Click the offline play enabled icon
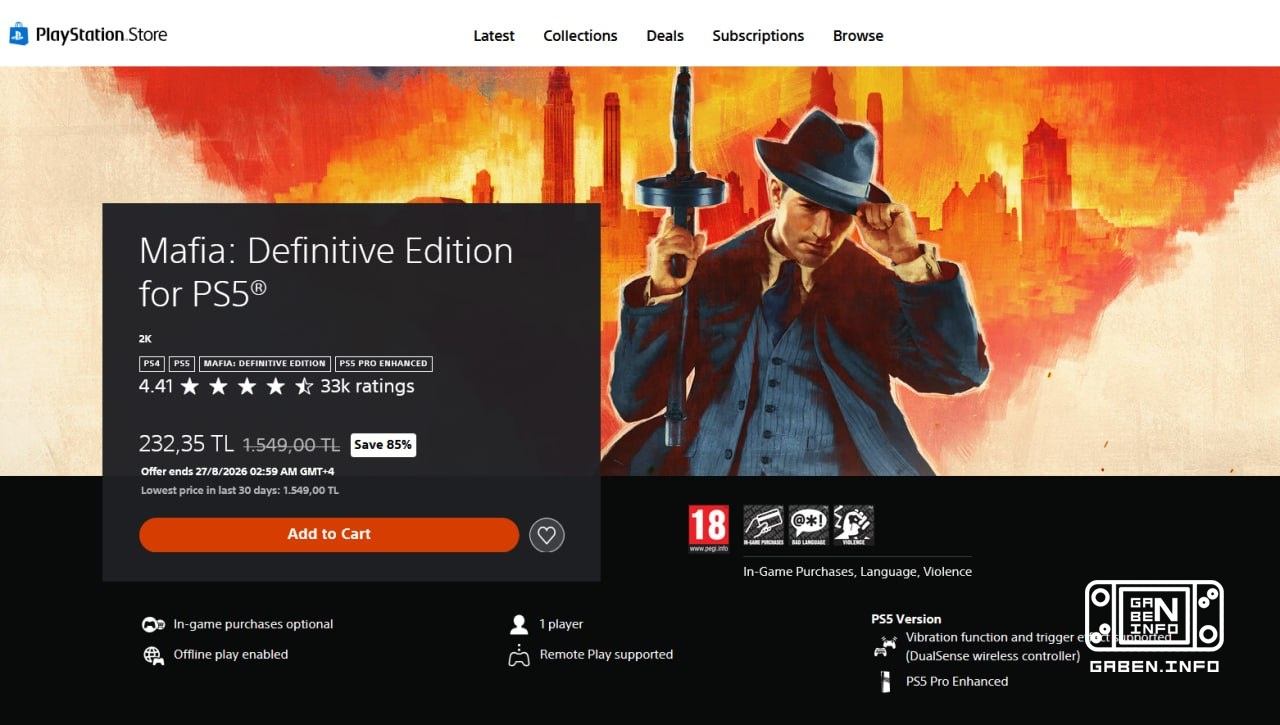1280x725 pixels. click(153, 655)
